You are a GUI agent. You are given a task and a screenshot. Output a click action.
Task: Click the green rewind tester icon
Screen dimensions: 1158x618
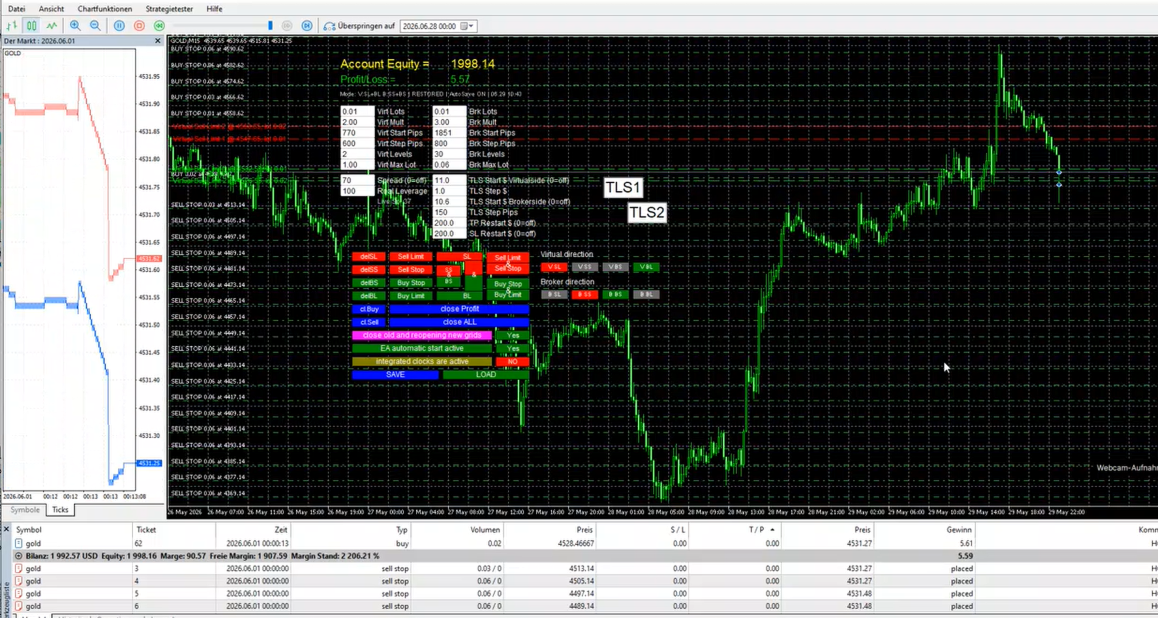pos(159,26)
